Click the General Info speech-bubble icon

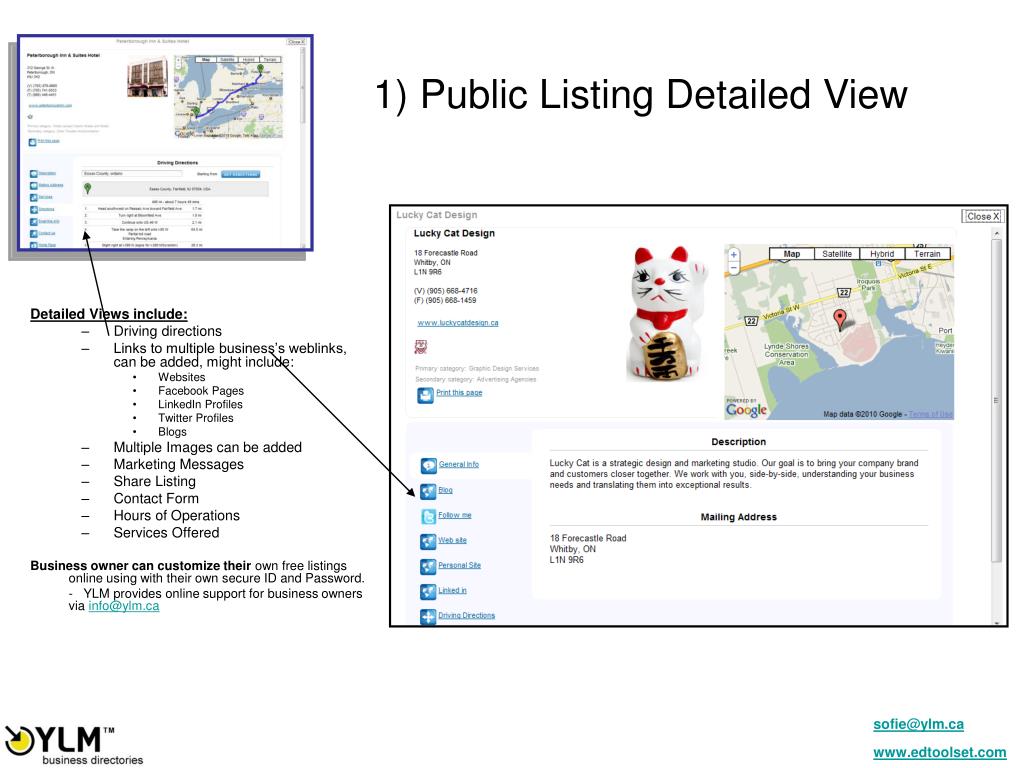[428, 466]
